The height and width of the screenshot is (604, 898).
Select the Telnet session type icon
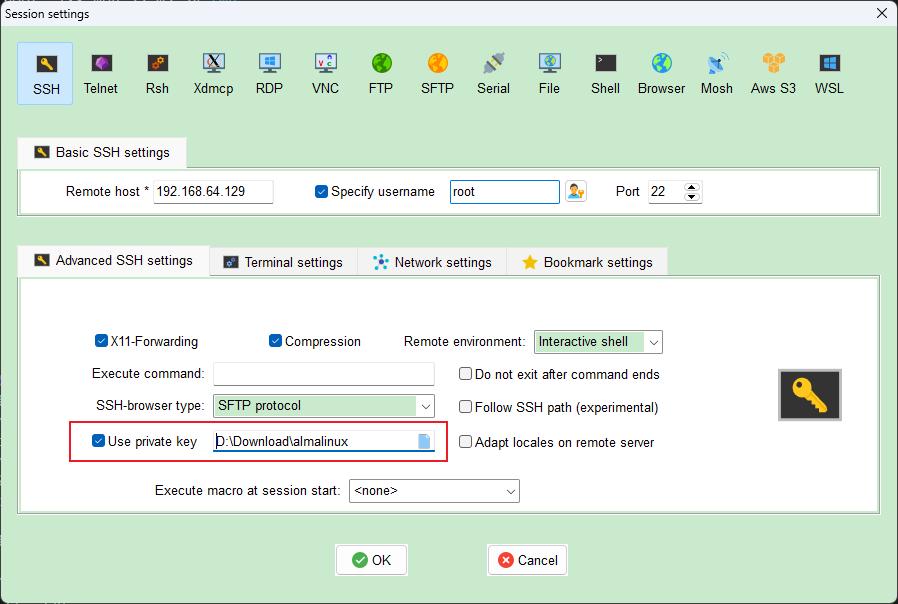pyautogui.click(x=100, y=74)
